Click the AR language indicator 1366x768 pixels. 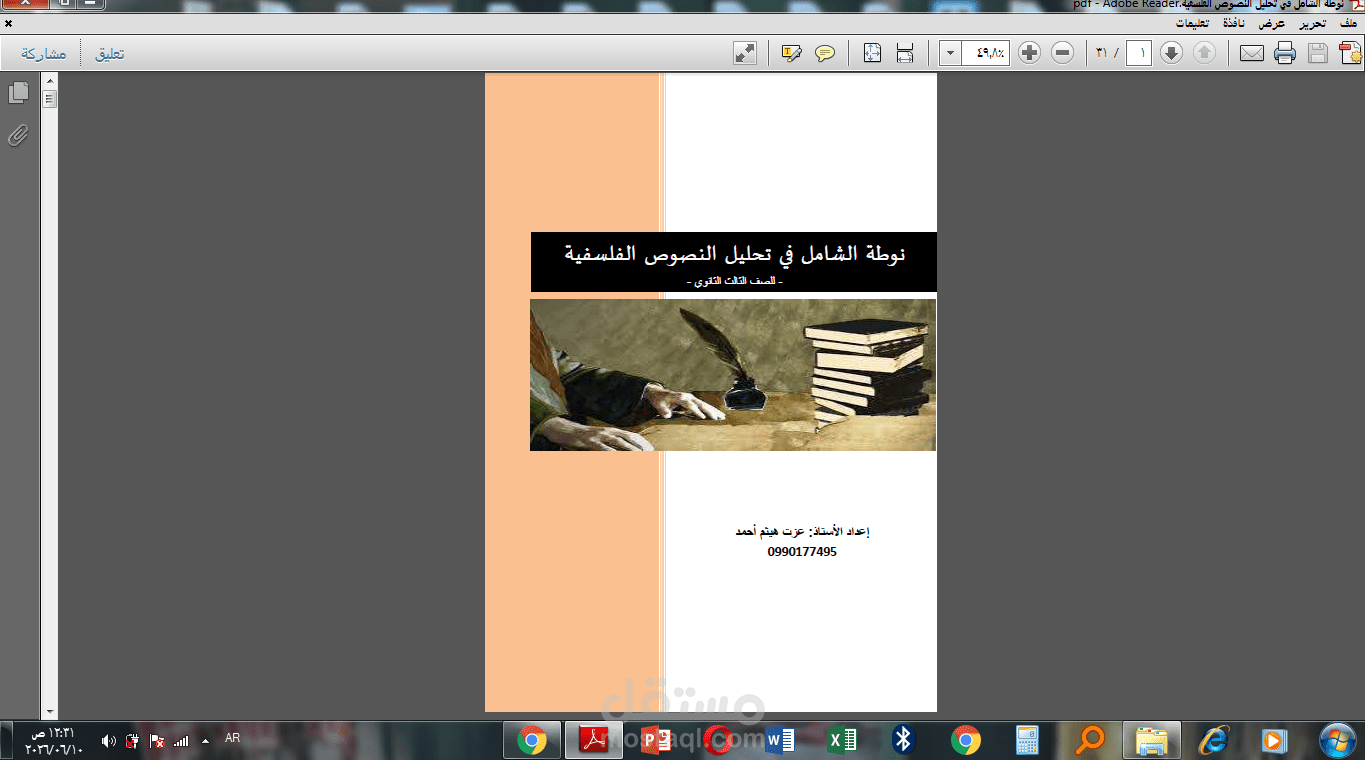pos(233,738)
